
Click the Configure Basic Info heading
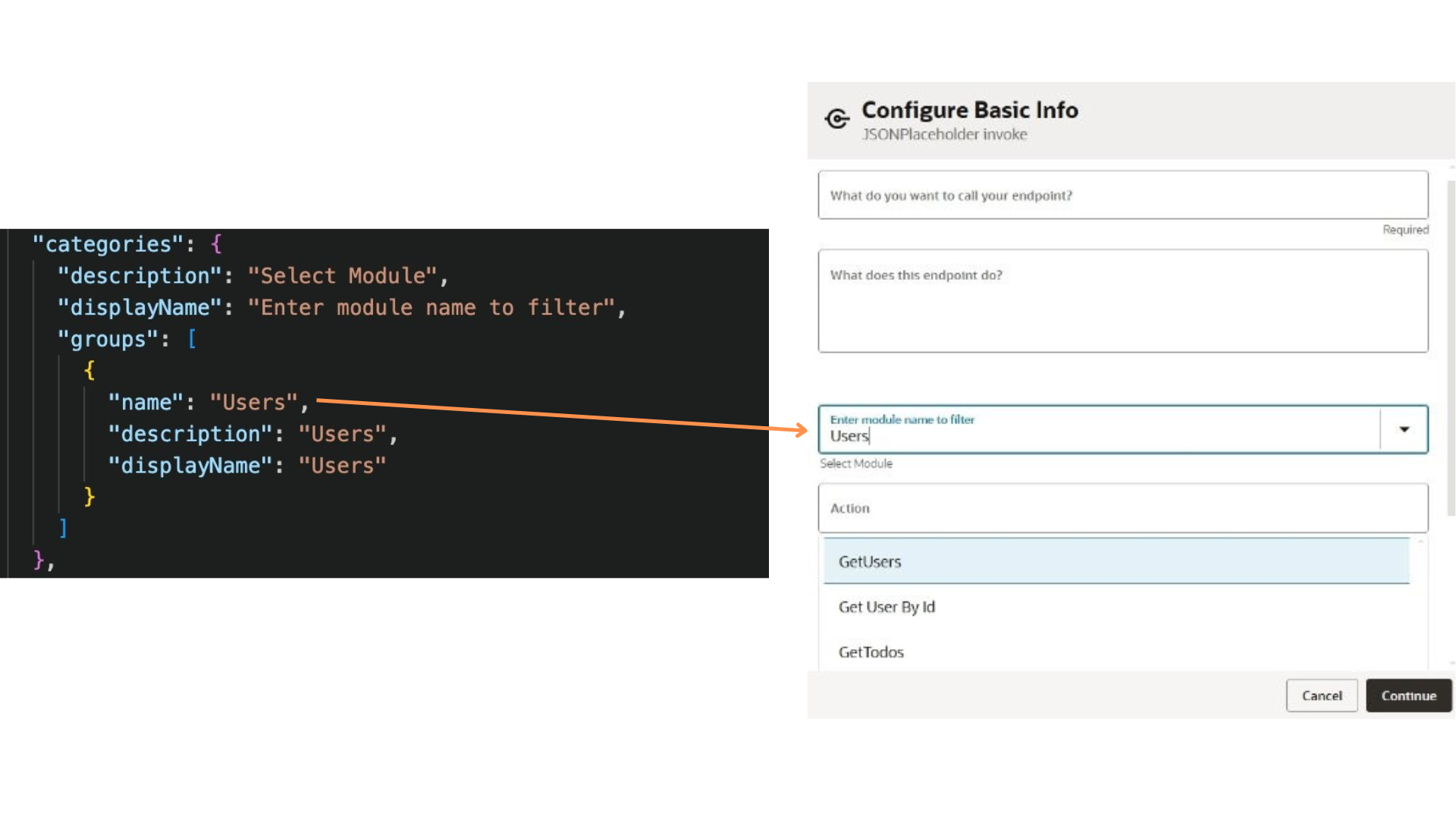point(969,110)
